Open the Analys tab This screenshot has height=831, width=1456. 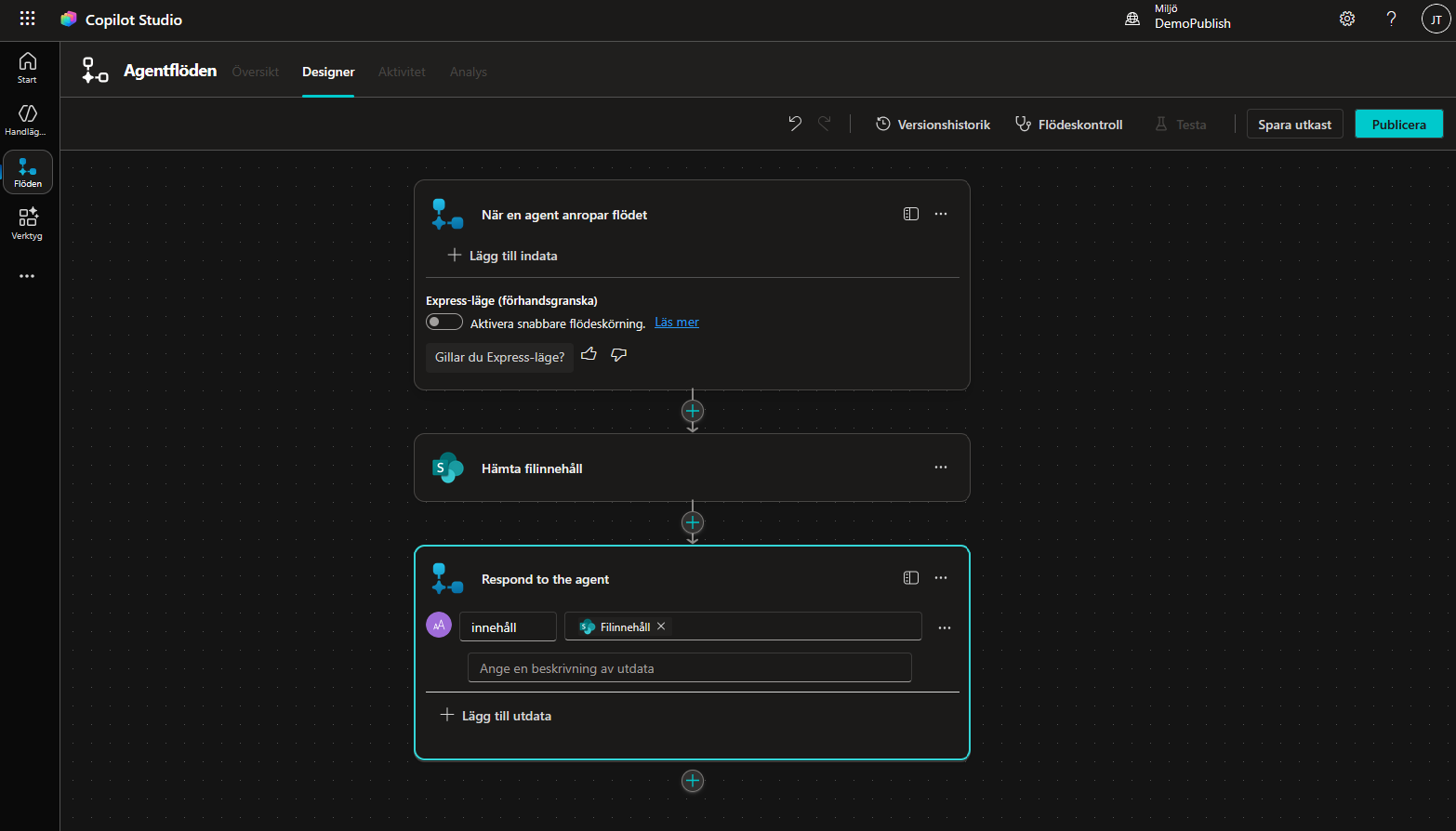pos(469,72)
